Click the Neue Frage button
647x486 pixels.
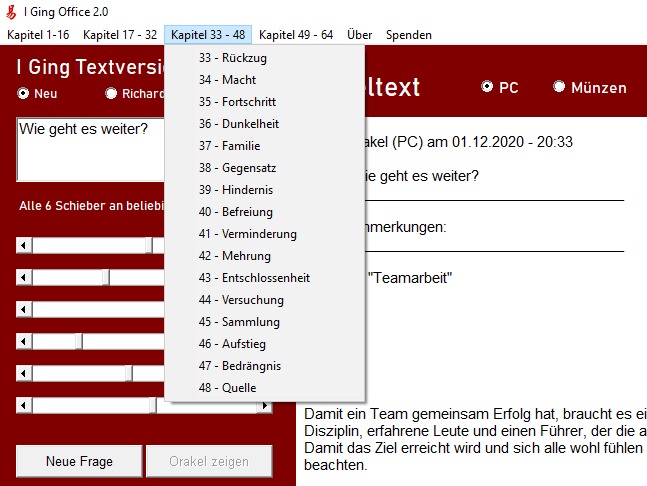click(79, 461)
